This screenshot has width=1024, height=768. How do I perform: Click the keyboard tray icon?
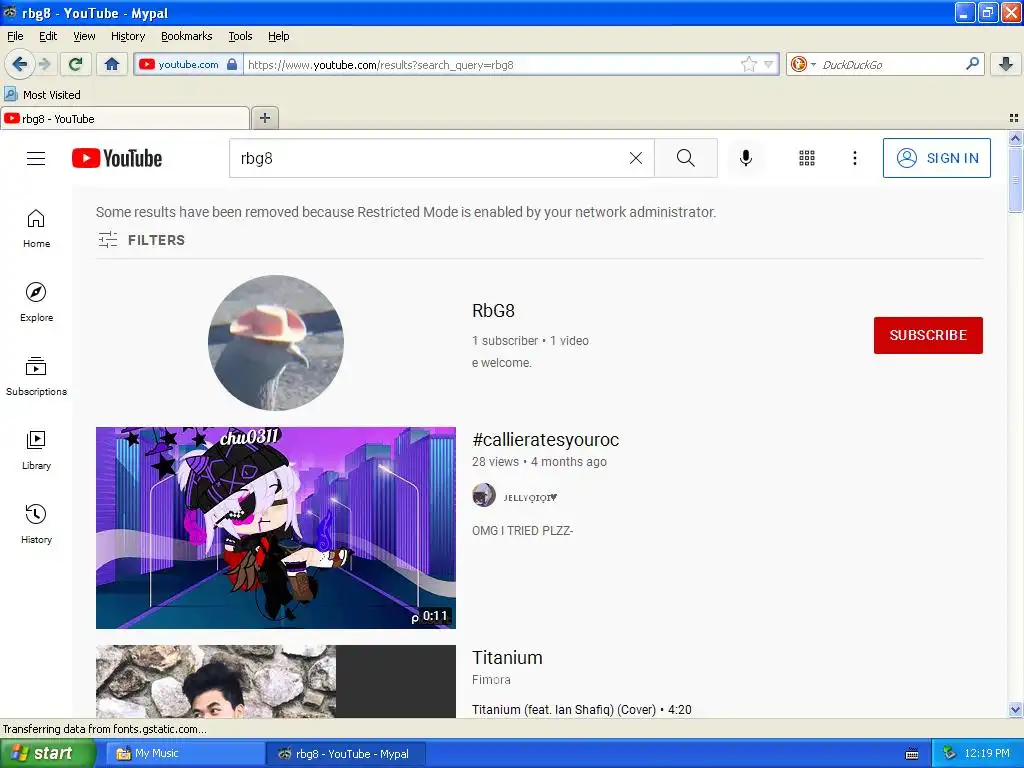(x=912, y=754)
